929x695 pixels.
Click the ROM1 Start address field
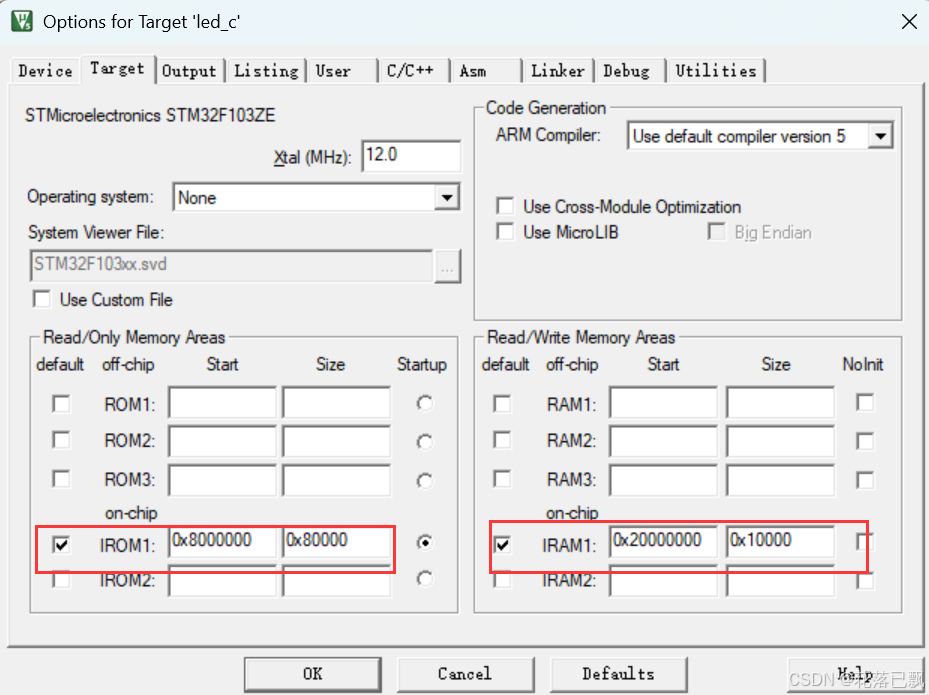pos(223,403)
